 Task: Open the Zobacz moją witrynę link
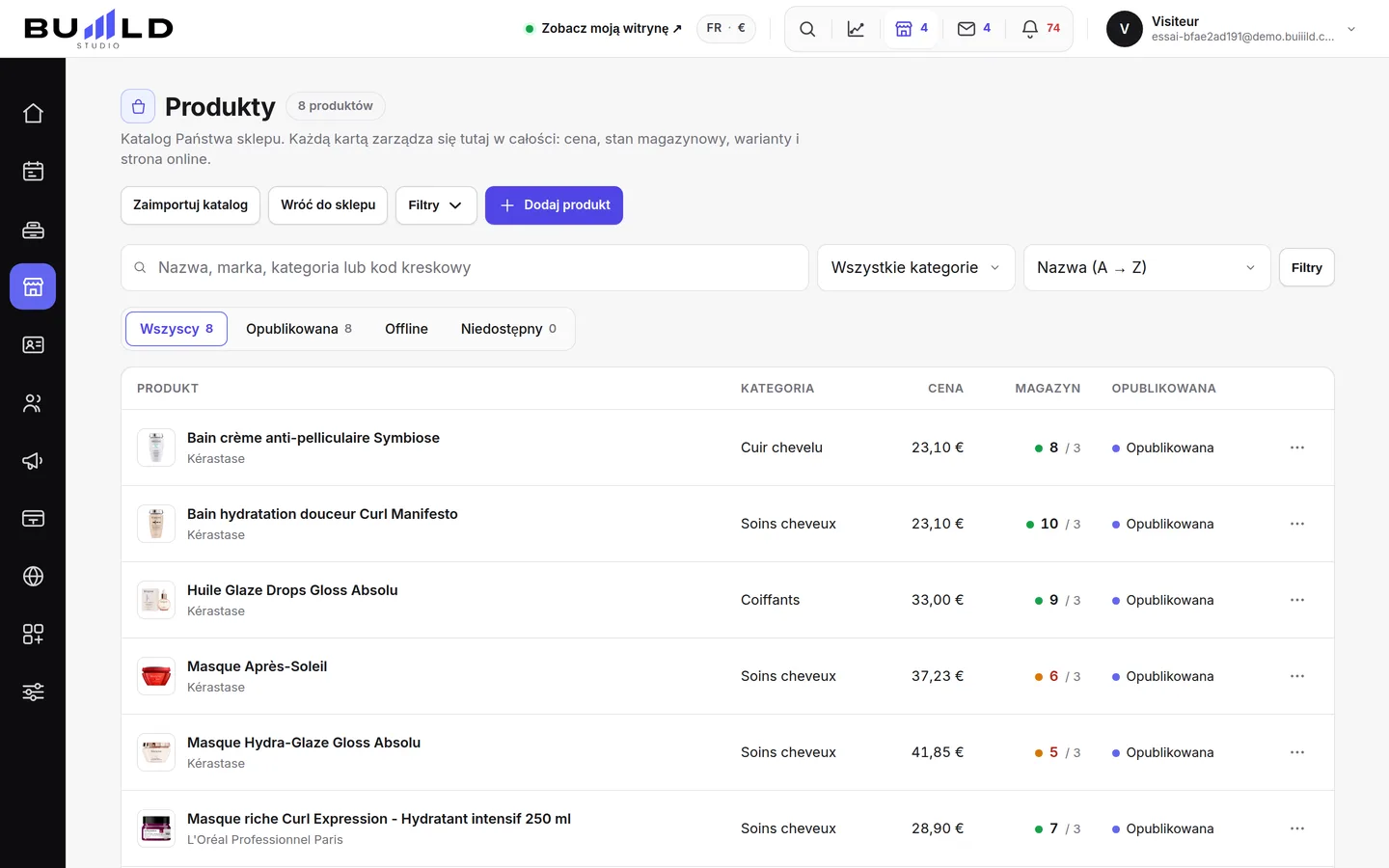pyautogui.click(x=604, y=29)
